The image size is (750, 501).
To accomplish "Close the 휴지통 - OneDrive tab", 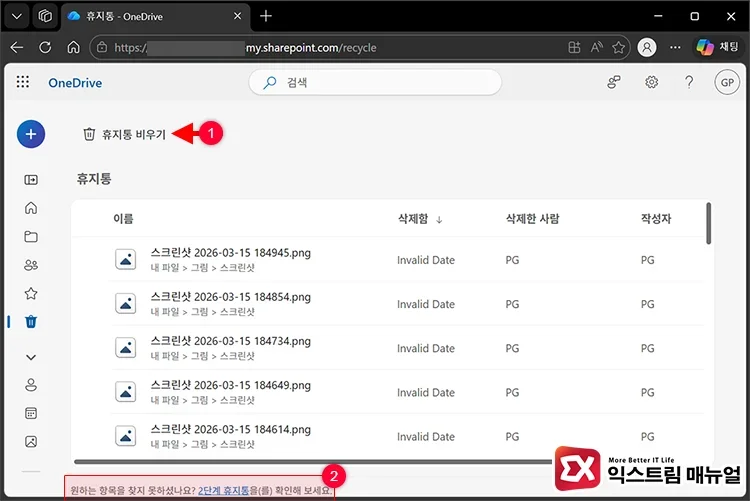I will [x=237, y=16].
